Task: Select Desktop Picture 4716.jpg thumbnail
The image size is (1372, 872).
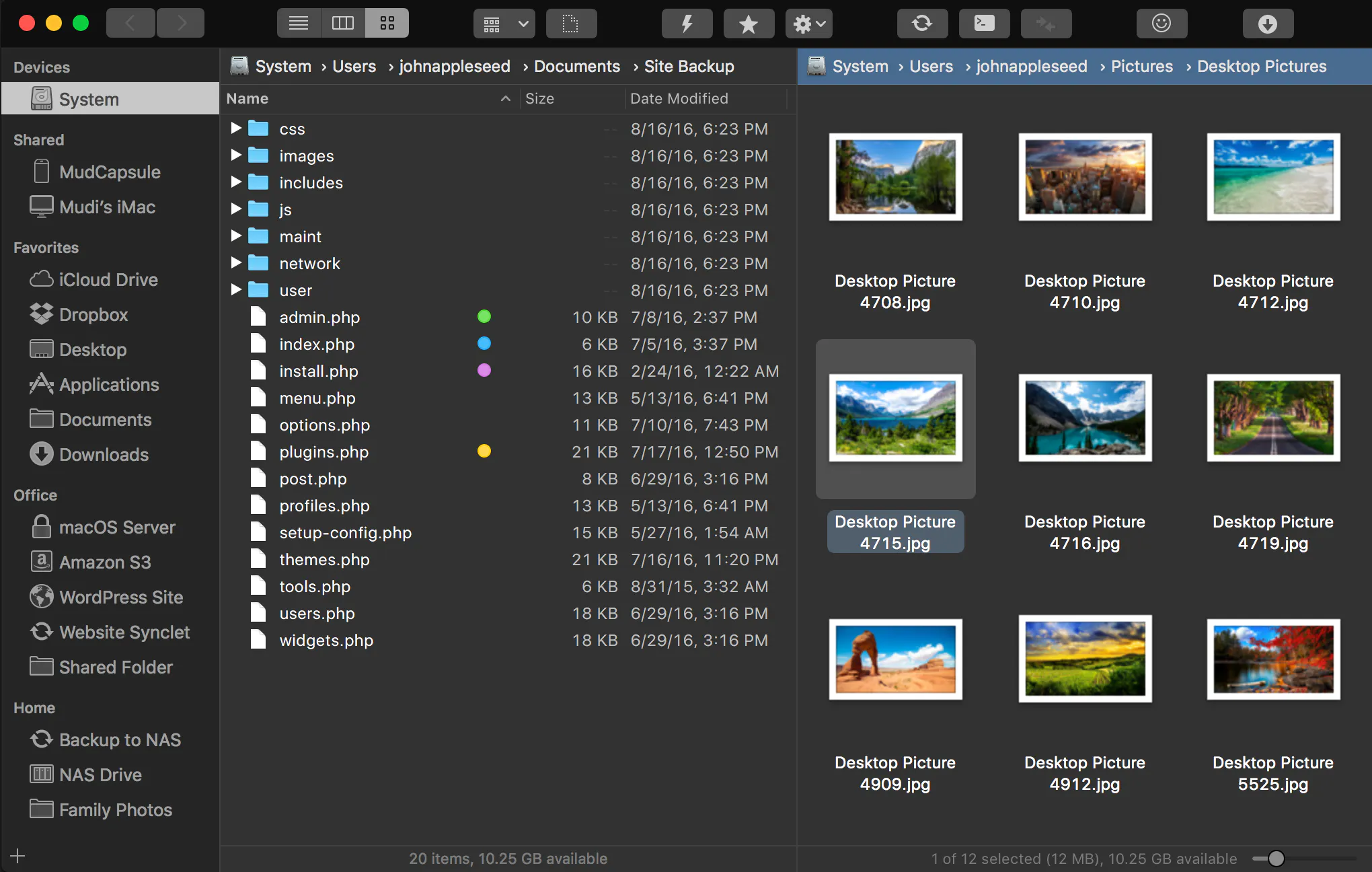Action: pyautogui.click(x=1085, y=418)
